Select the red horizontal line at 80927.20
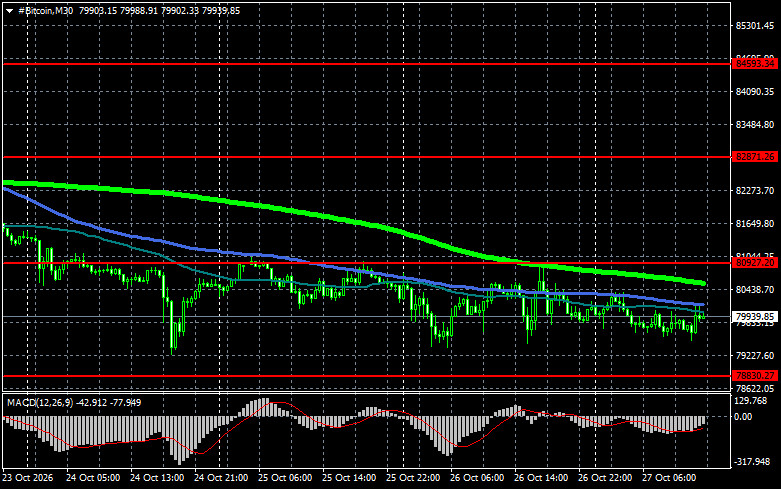Screen dimensions: 781x489 point(367,263)
